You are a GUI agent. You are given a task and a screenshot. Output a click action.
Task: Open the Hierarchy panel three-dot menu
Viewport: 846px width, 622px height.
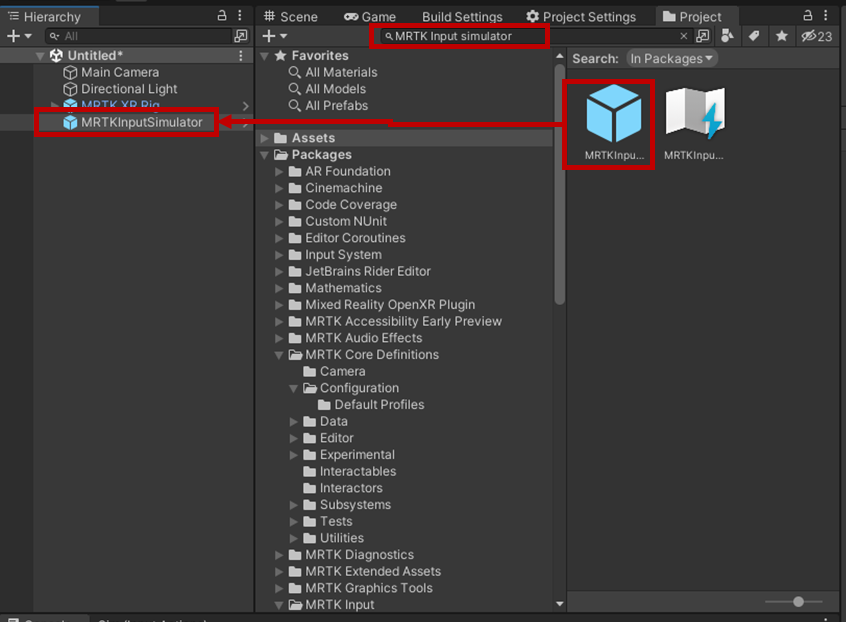pos(240,16)
